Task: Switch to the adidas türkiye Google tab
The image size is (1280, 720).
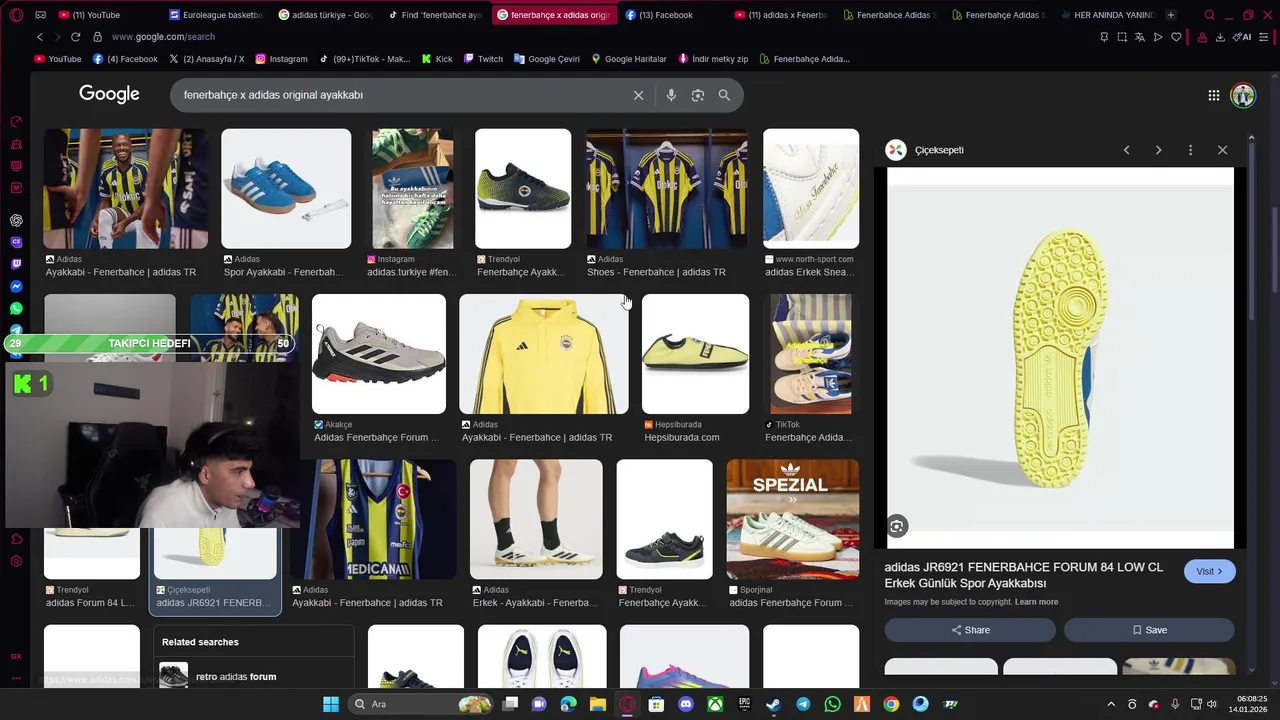Action: tap(325, 15)
